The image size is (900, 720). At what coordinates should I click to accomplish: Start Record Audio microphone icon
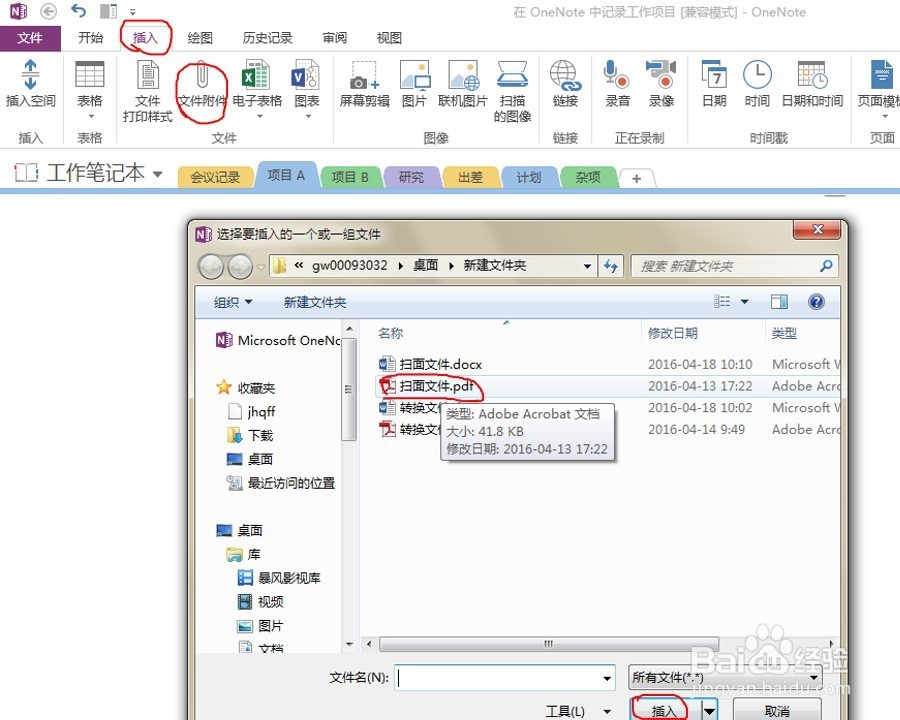[617, 75]
